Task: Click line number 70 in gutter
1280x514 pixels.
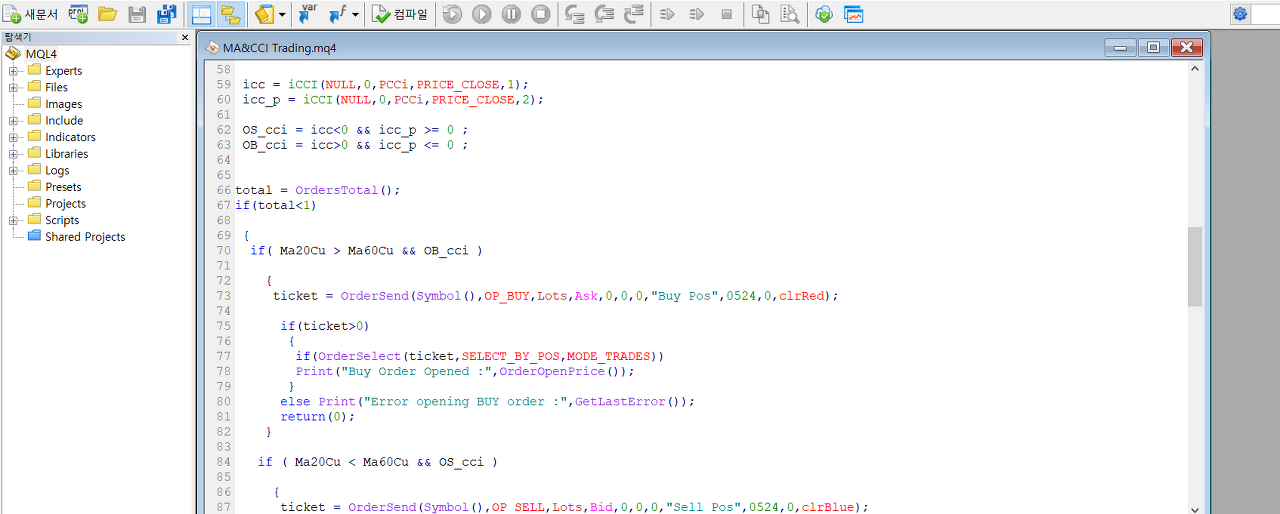Action: tap(223, 251)
